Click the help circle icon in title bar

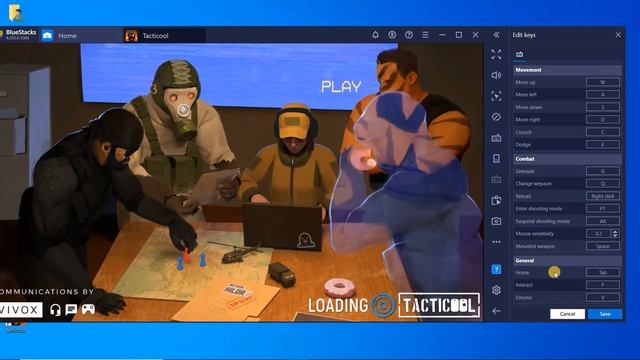coord(409,35)
